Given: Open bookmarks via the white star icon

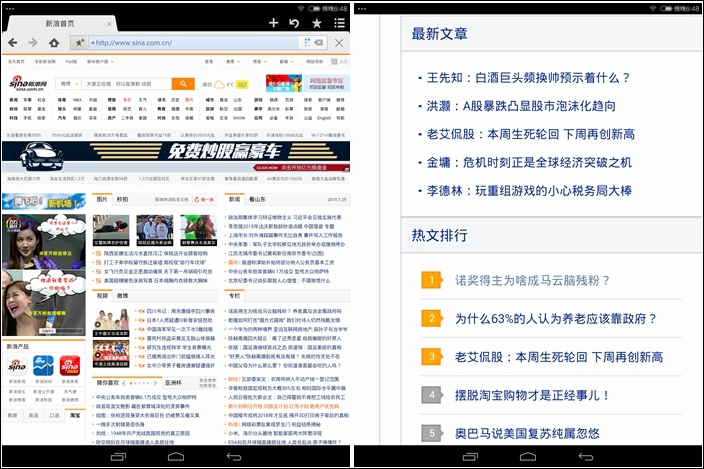Looking at the screenshot, I should point(317,23).
